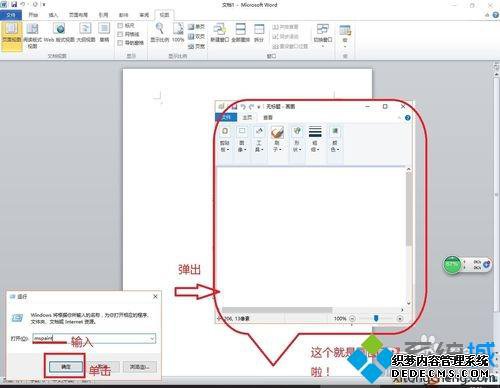
Task: Switch to Draft view (草稿)
Action: [x=104, y=33]
